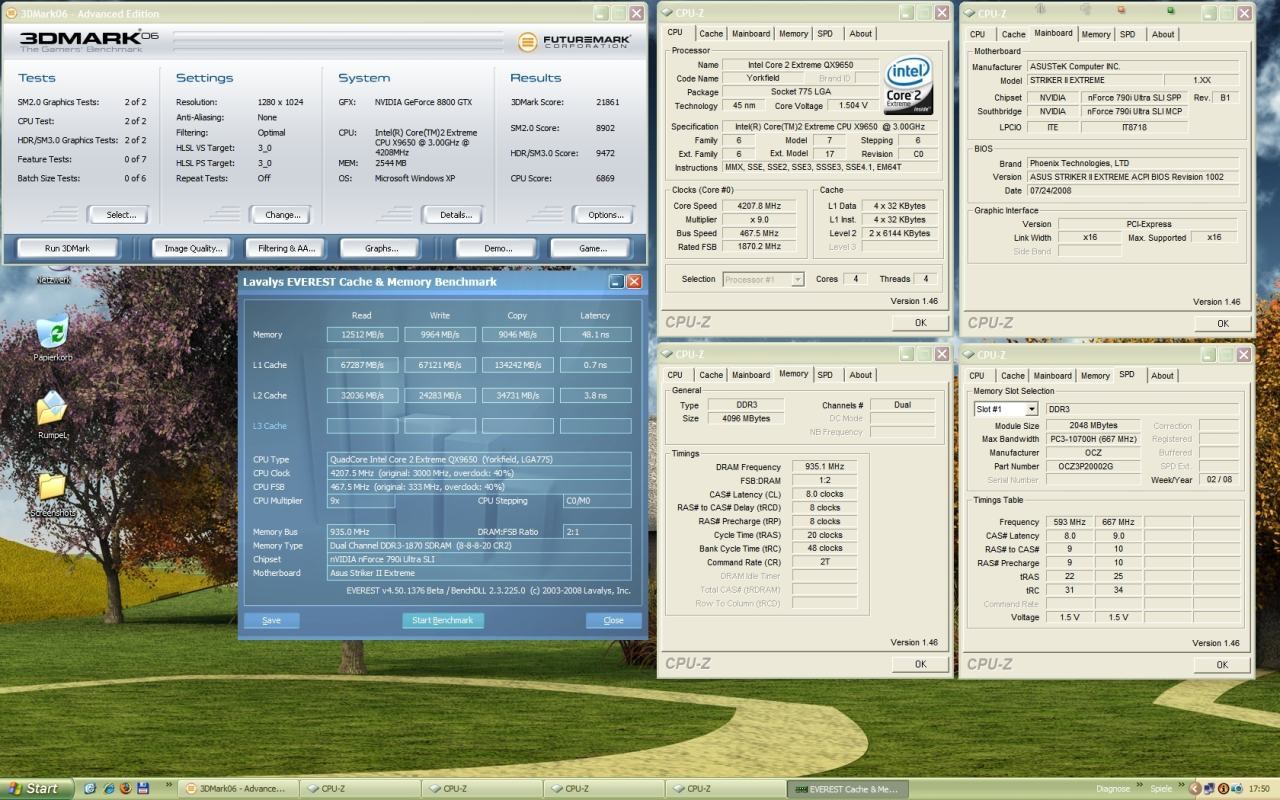Click the CPU Score value 6869

pos(605,178)
